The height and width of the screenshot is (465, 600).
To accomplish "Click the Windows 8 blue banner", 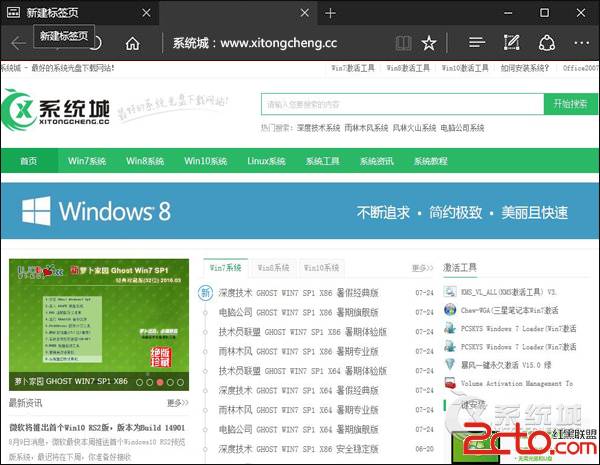I will 300,211.
